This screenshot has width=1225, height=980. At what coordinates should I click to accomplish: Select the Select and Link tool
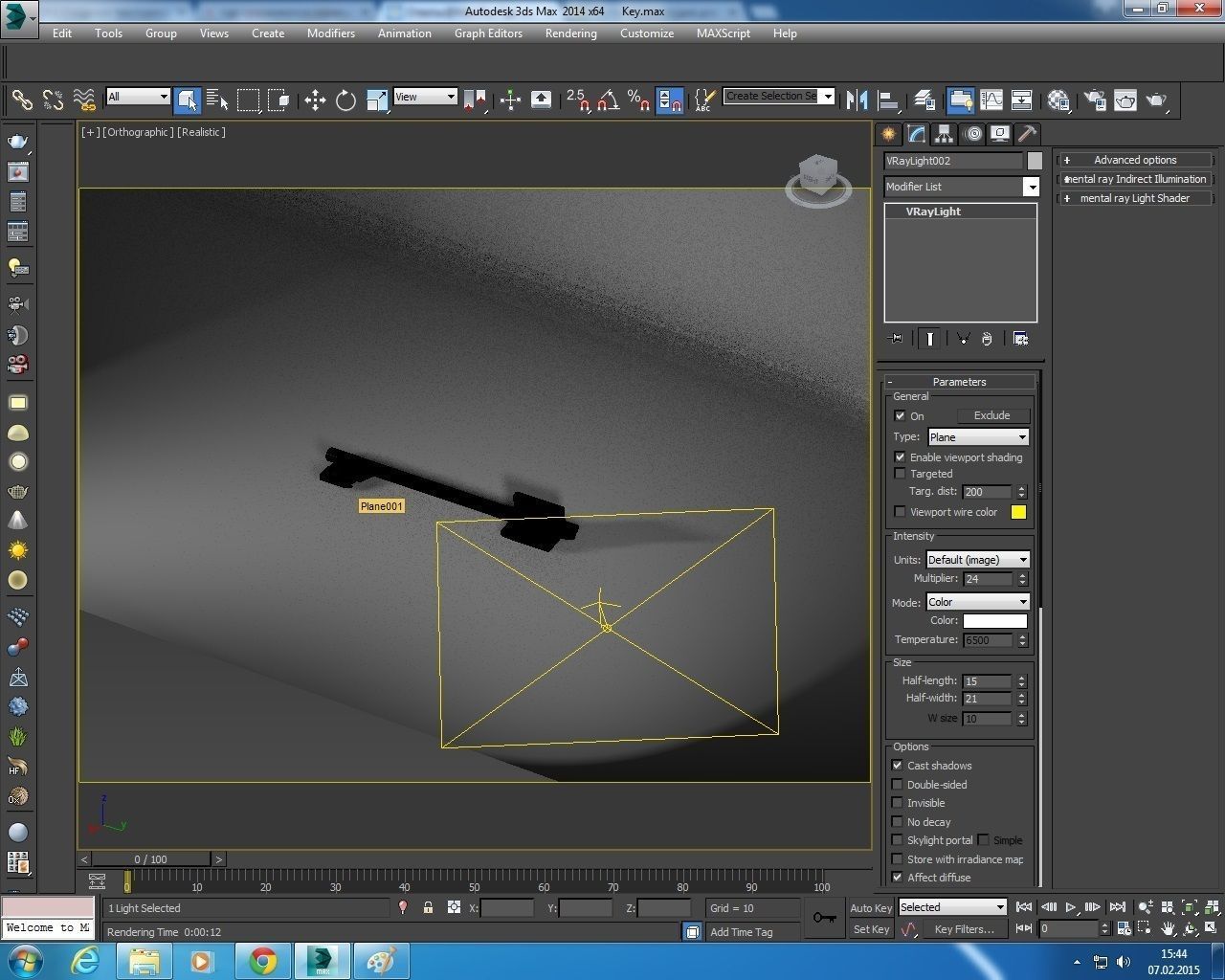22,100
